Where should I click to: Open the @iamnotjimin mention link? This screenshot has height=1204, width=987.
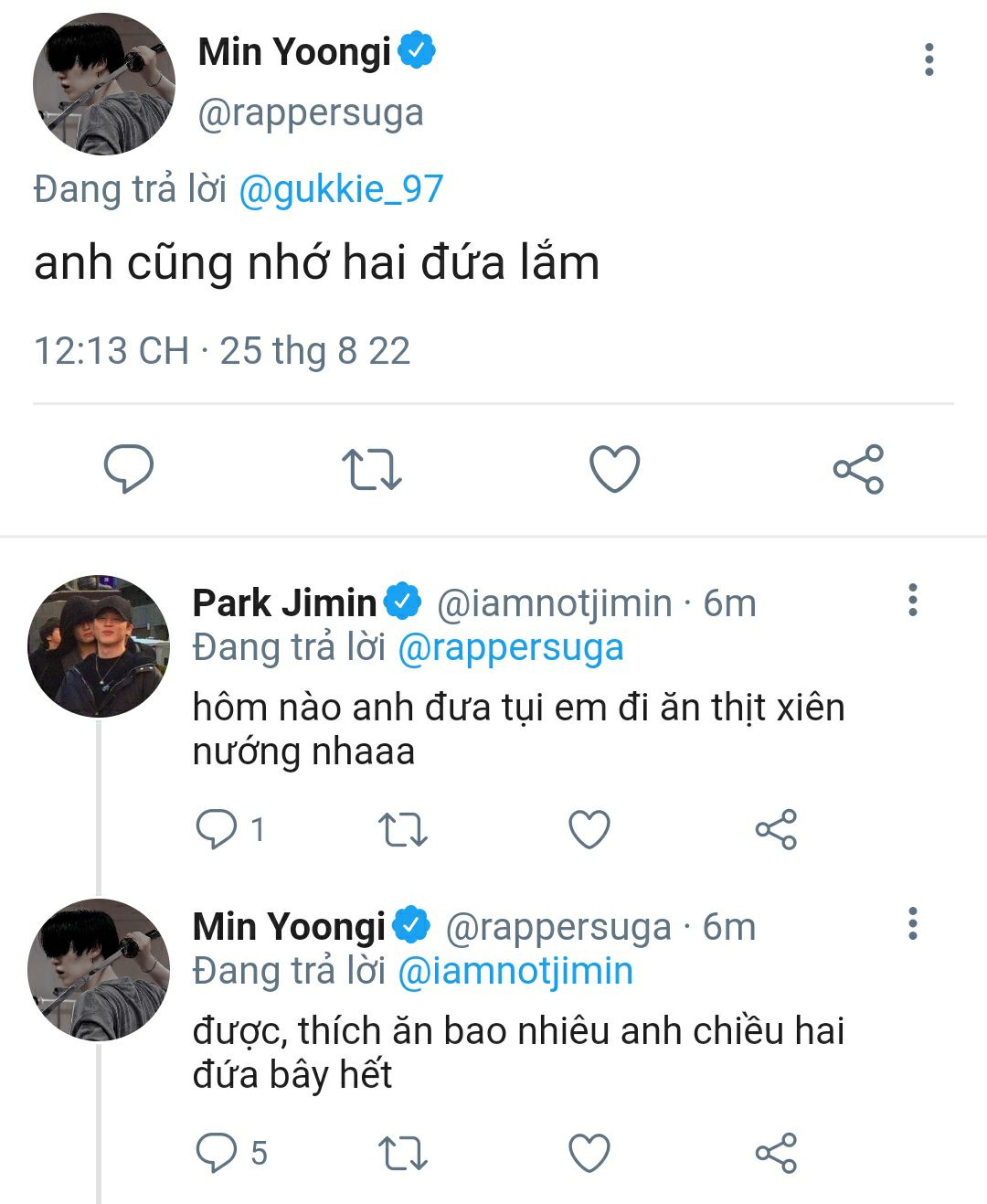pos(515,971)
